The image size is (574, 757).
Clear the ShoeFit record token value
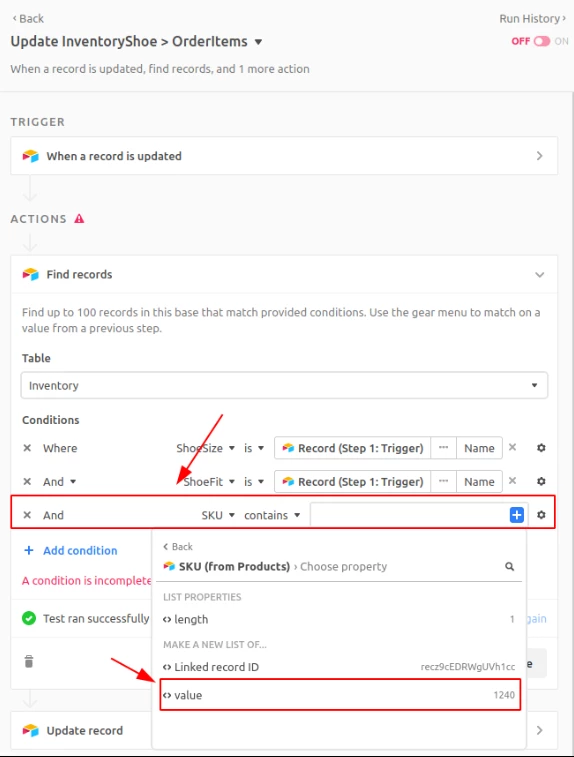[x=513, y=481]
